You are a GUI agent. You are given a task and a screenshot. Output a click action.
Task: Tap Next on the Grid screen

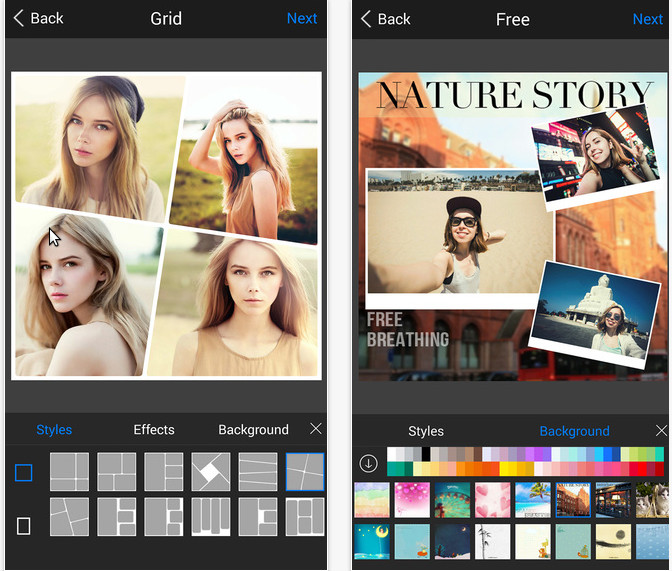point(302,18)
